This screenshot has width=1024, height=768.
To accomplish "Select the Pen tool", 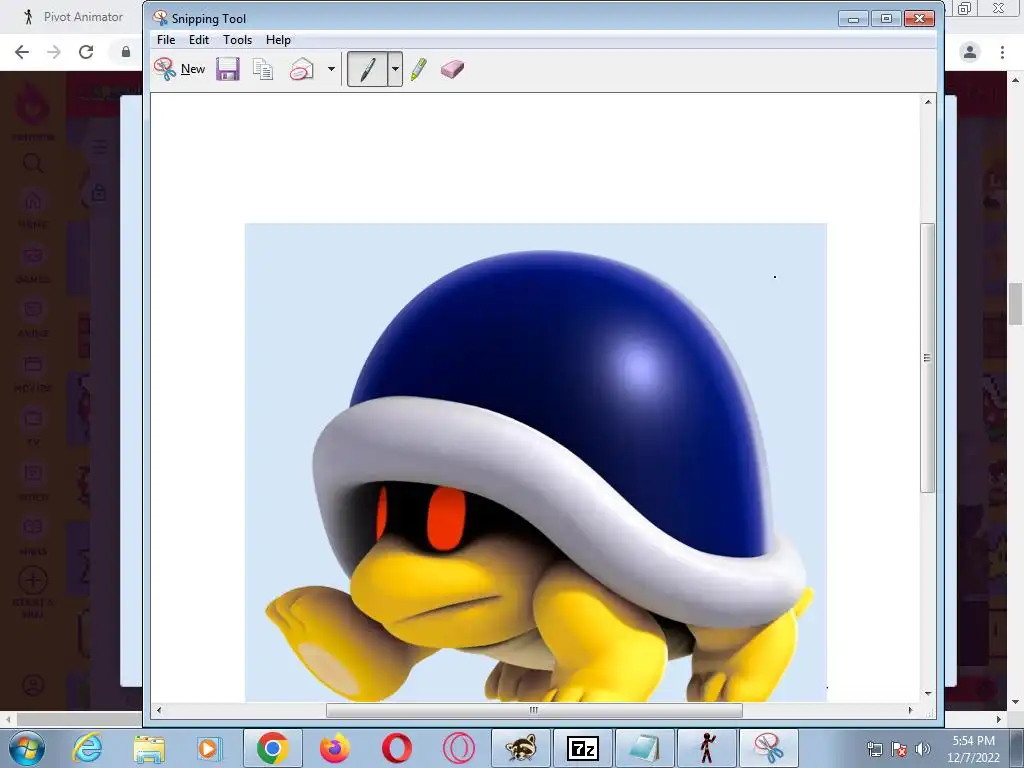I will coord(368,69).
